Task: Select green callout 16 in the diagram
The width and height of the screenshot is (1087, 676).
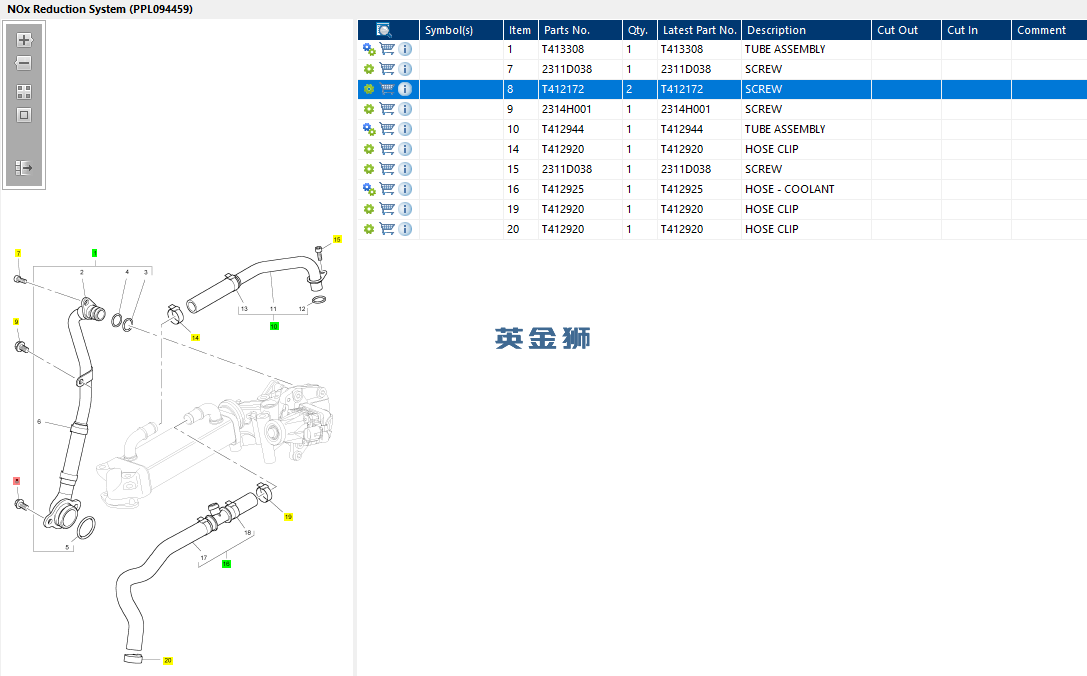Action: pyautogui.click(x=226, y=564)
